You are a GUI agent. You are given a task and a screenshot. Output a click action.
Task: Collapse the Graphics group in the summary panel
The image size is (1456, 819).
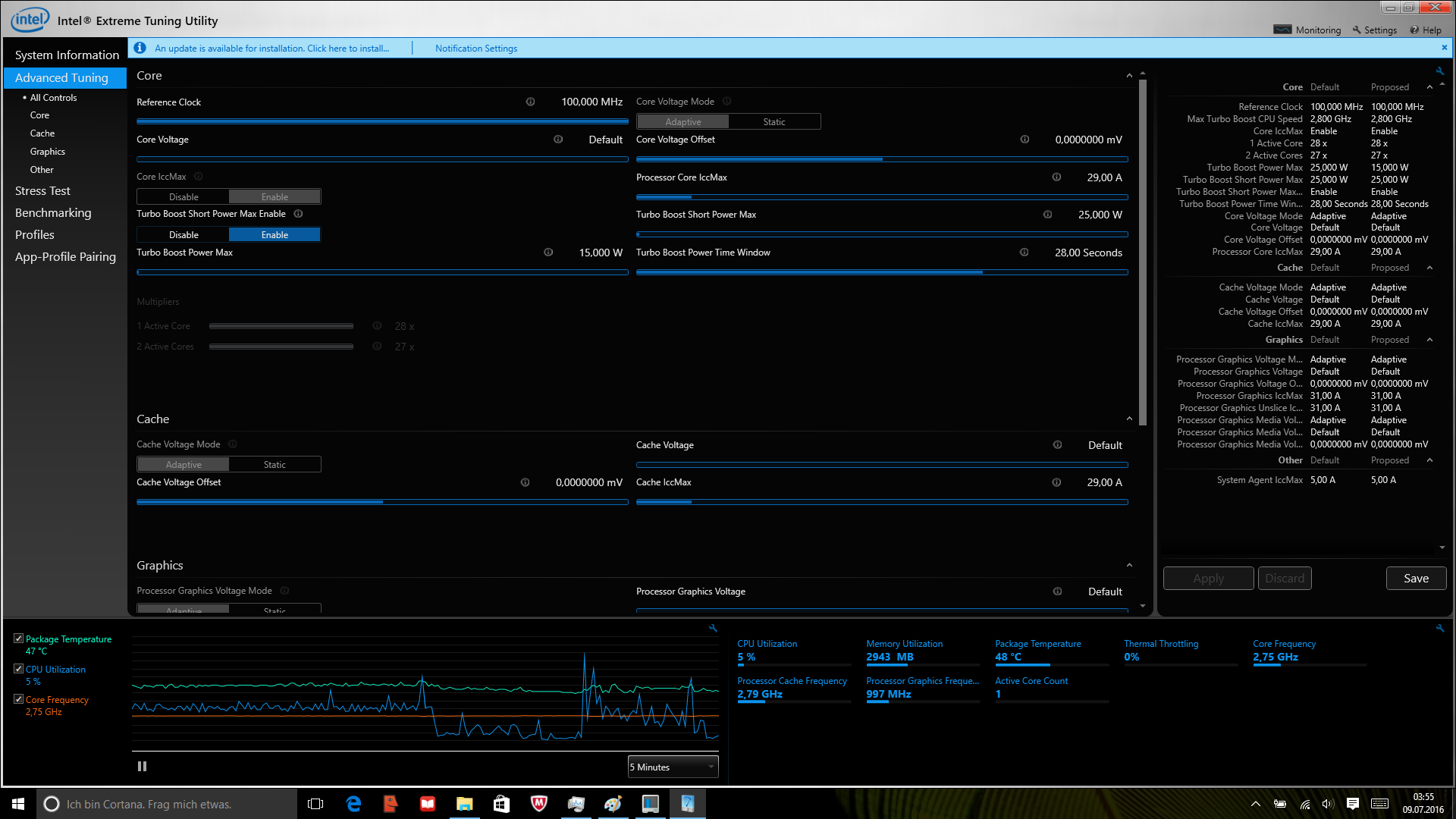coord(1429,340)
